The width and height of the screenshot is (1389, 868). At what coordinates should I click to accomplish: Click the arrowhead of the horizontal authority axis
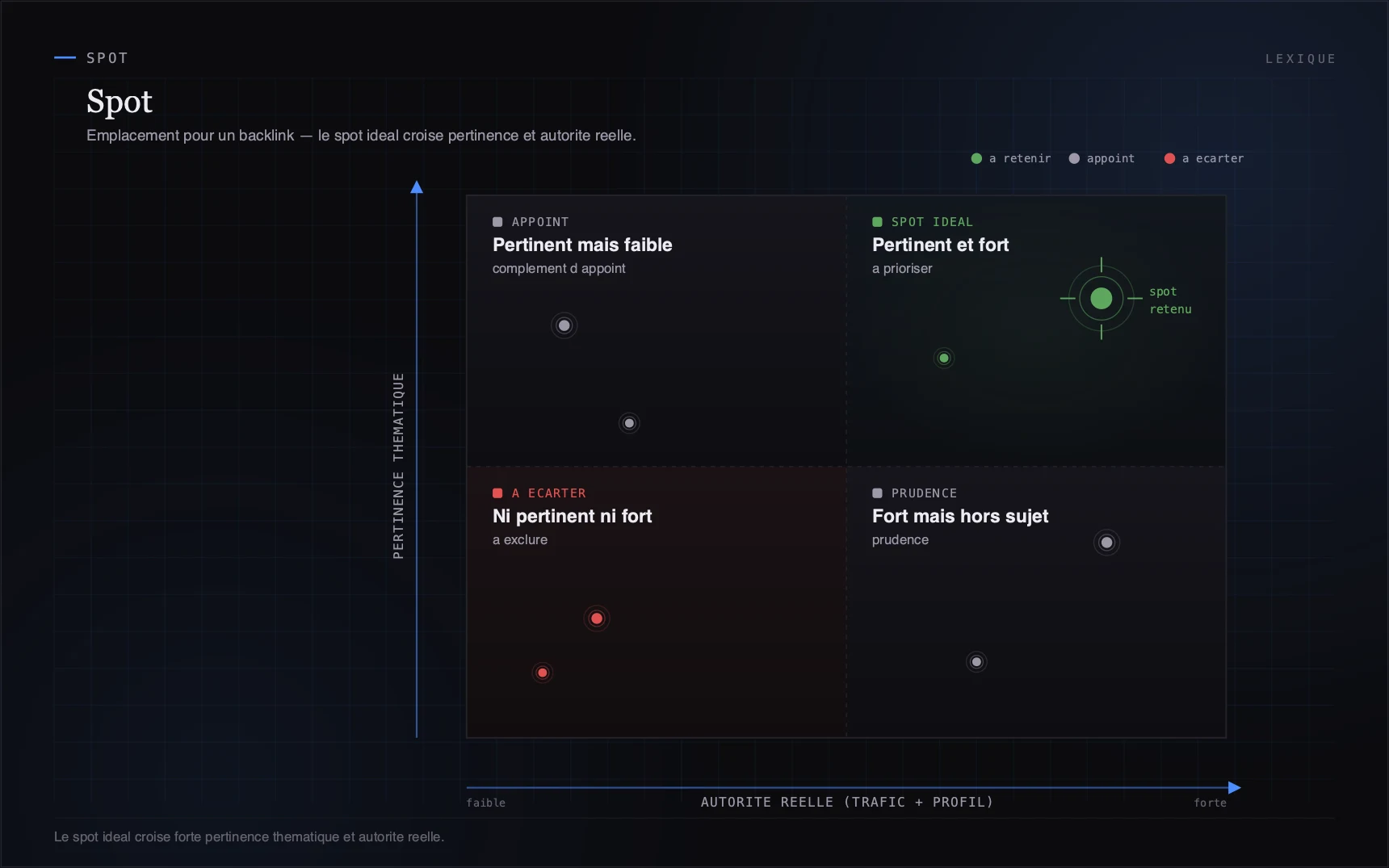tap(1235, 787)
